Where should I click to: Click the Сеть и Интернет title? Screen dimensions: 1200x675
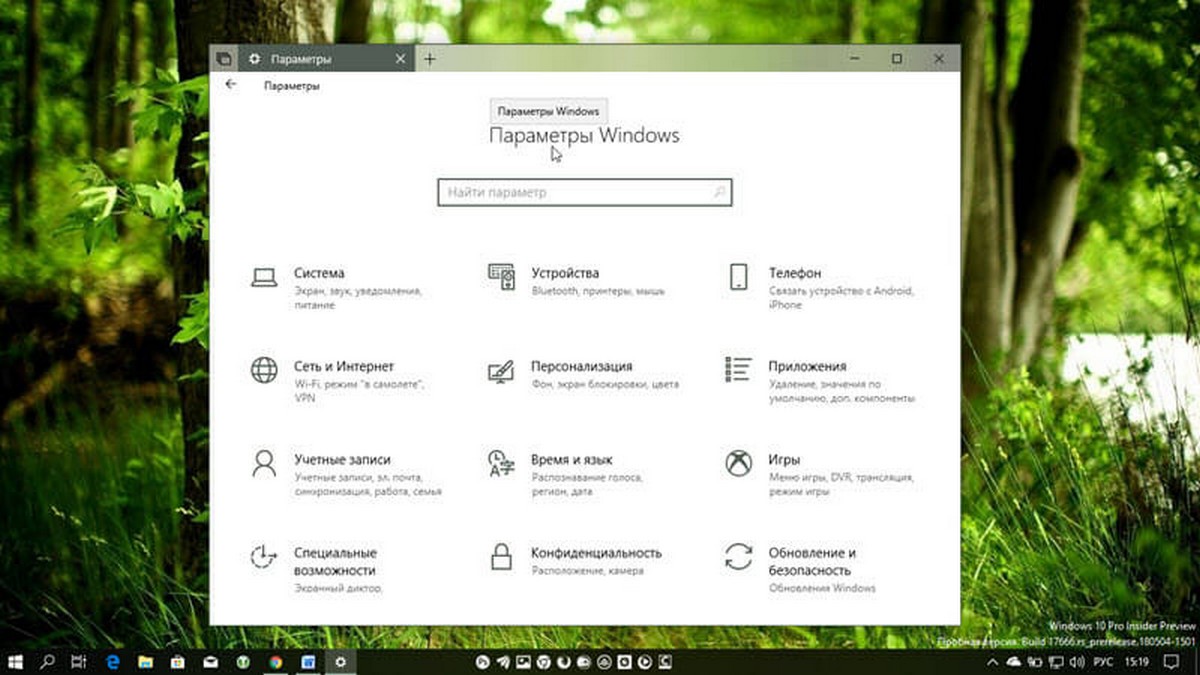tap(344, 366)
